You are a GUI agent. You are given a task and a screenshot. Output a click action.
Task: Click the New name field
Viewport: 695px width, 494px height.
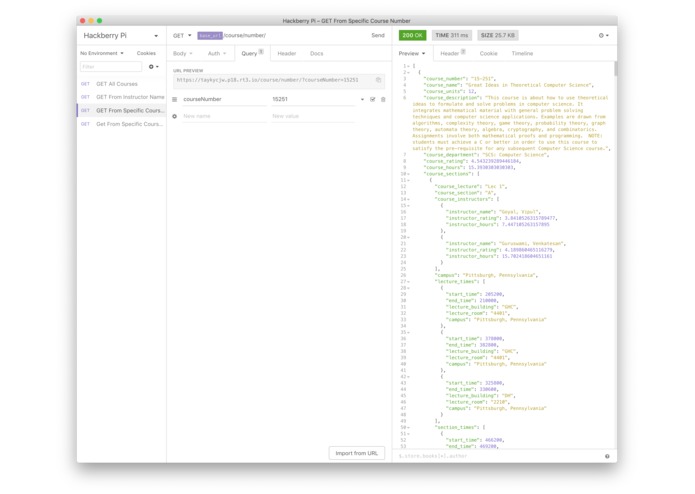224,116
